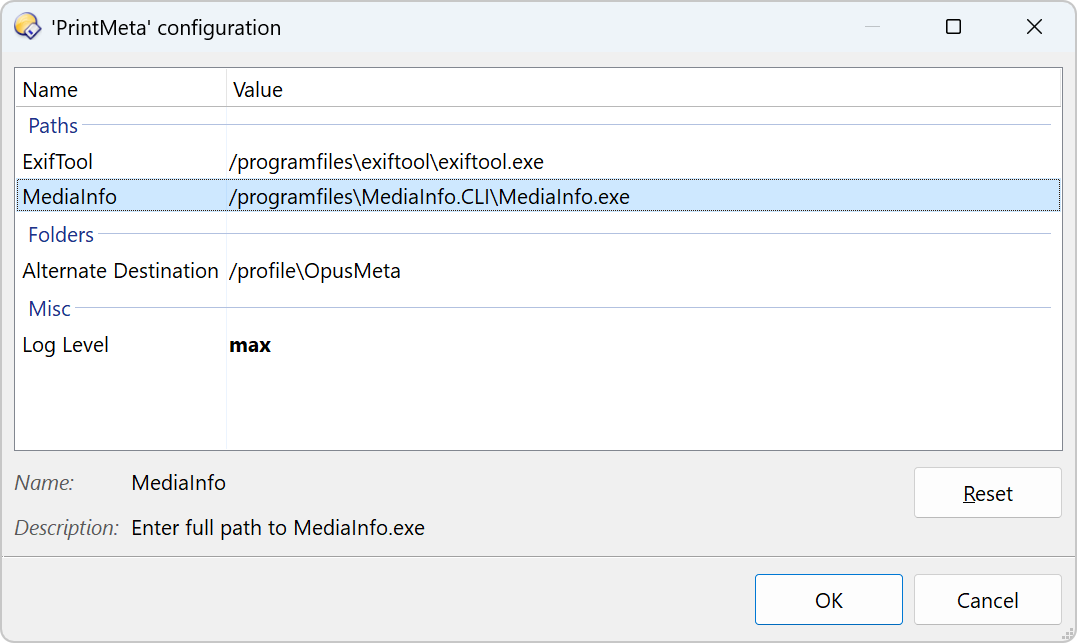Close the PrintMeta configuration window
Screen dimensions: 1077x643
pos(1034,27)
